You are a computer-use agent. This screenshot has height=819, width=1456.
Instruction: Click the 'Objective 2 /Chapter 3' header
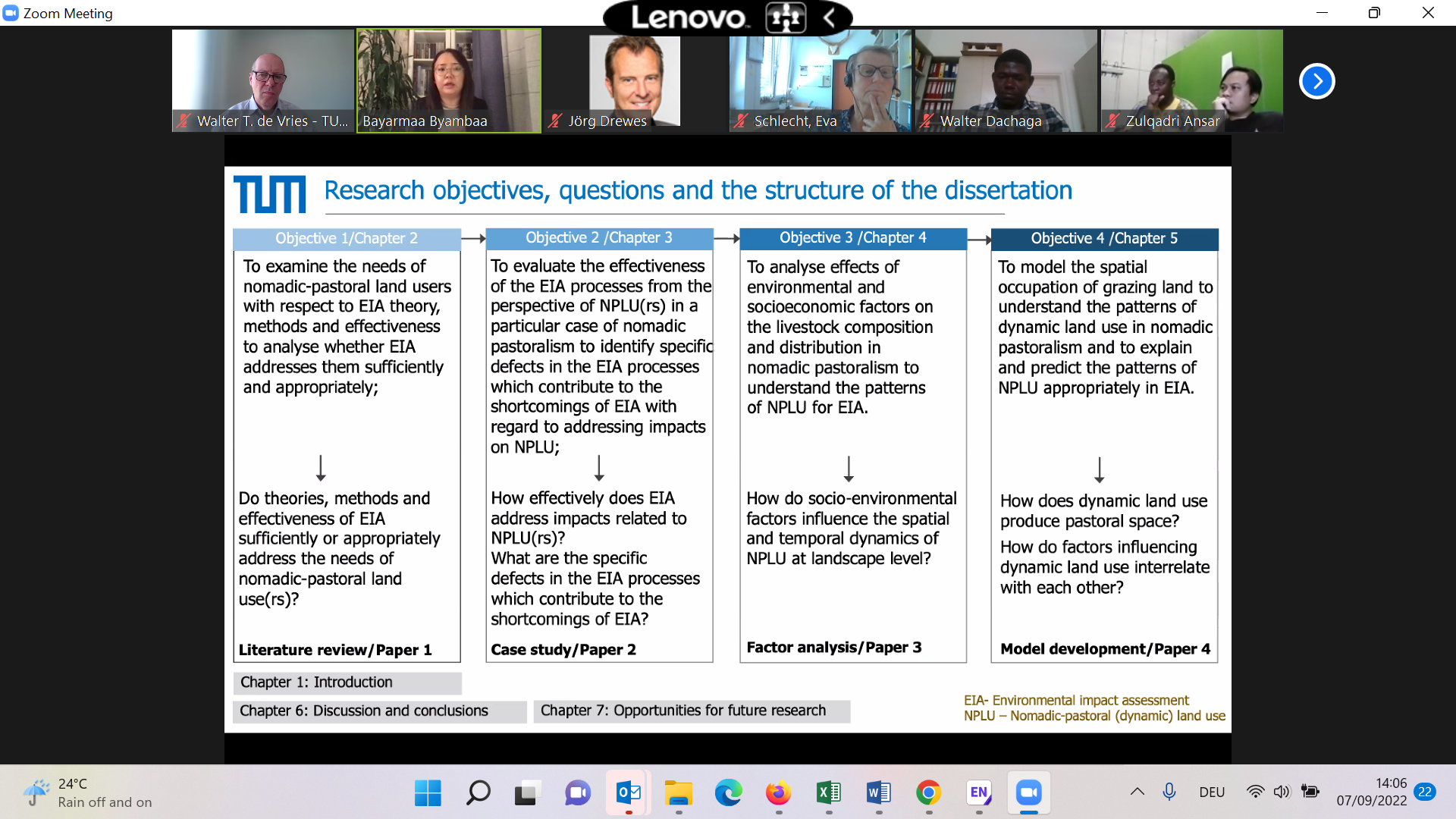point(599,238)
